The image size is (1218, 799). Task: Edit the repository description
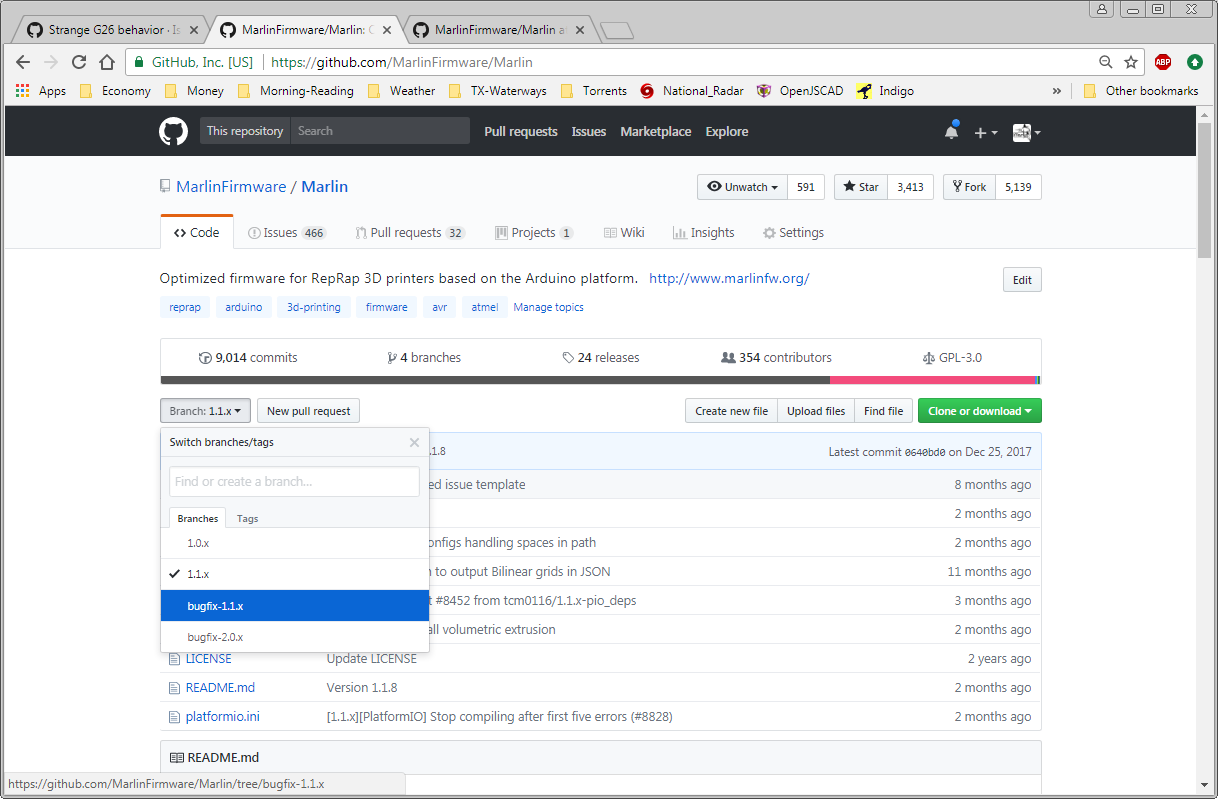pos(1022,280)
